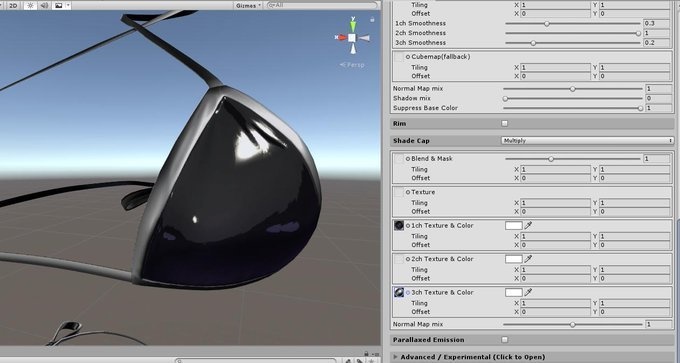This screenshot has height=363, width=680.
Task: Open Cubemap(fallback) texture picker circle
Action: 408,57
